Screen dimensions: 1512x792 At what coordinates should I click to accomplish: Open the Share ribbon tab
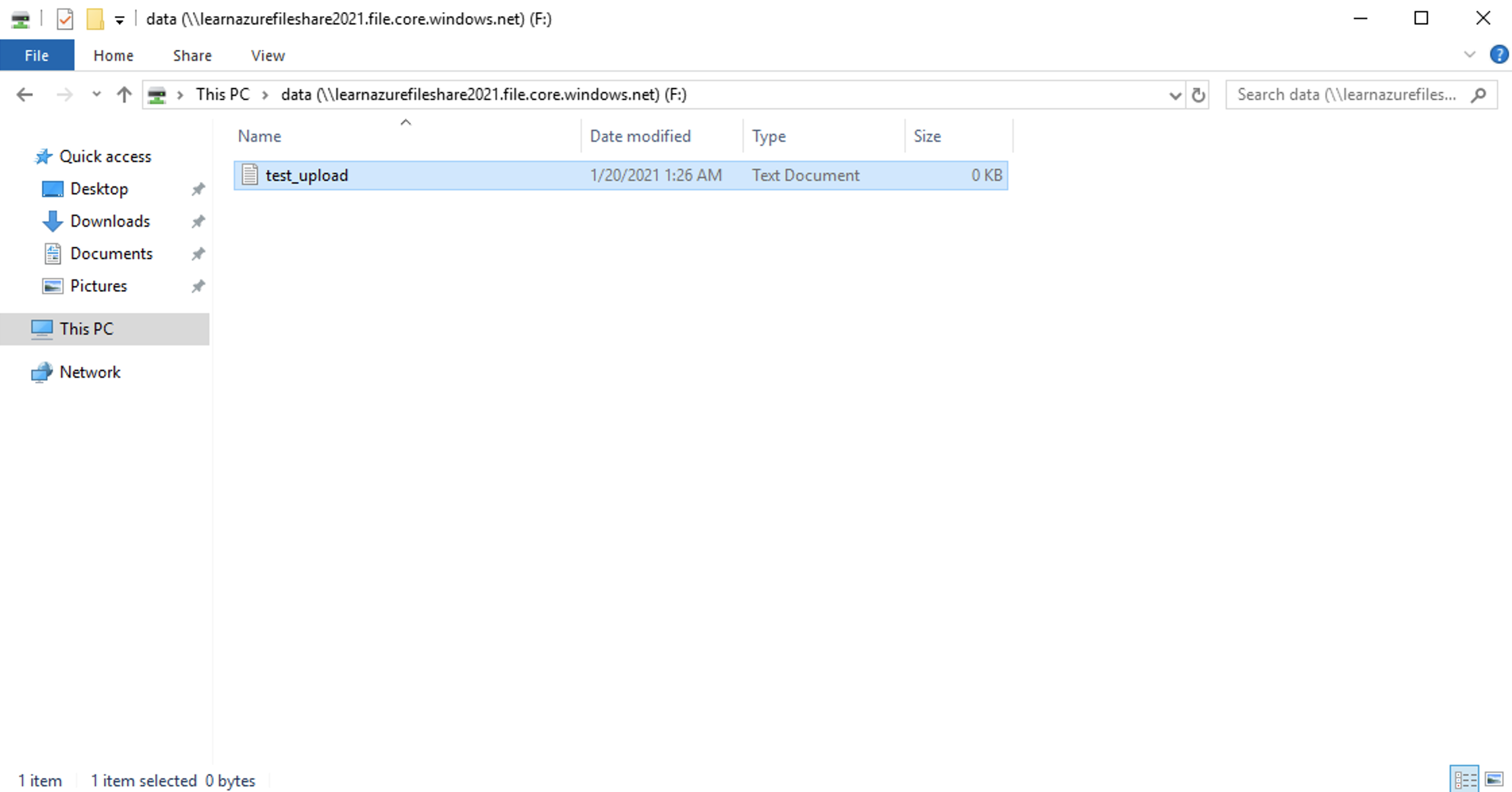coord(192,55)
